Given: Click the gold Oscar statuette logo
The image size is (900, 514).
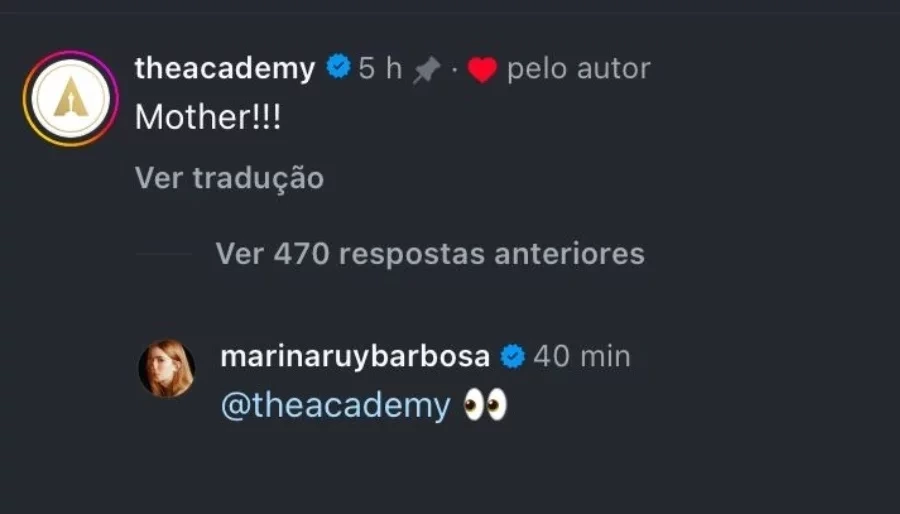Looking at the screenshot, I should [71, 98].
